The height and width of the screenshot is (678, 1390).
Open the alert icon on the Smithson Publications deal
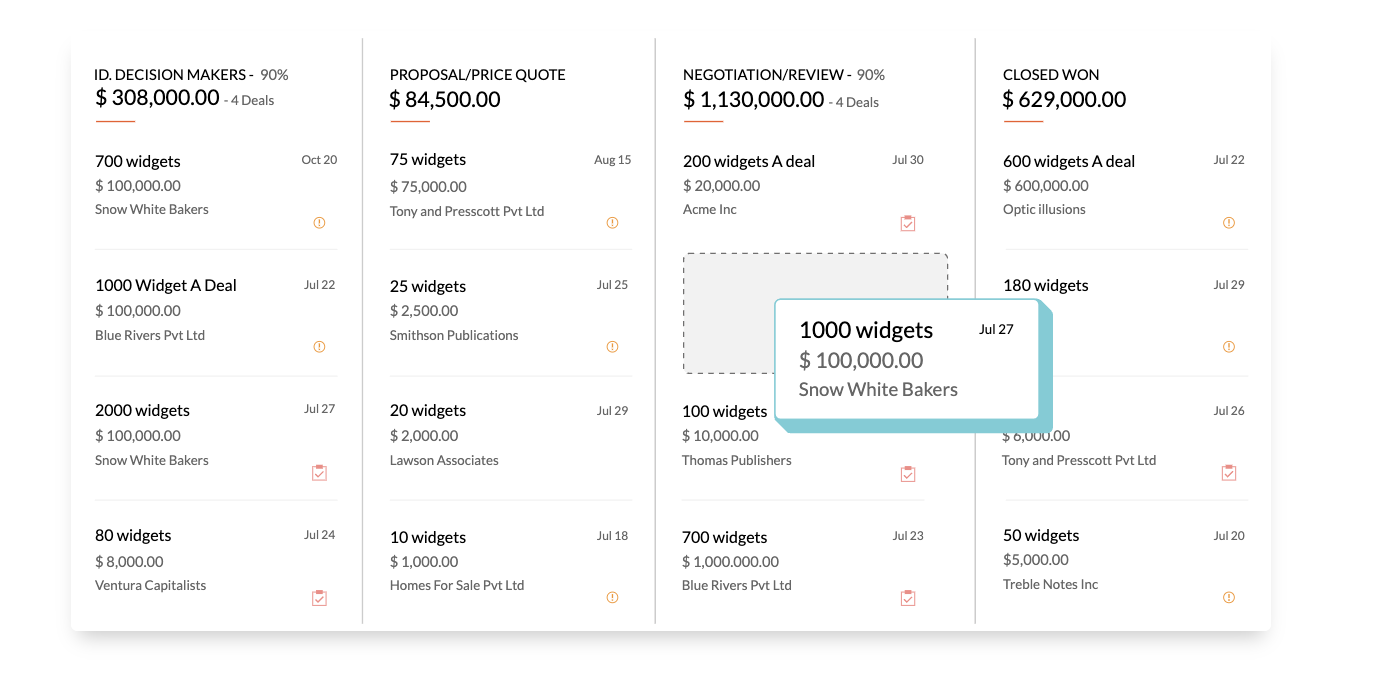coord(612,346)
